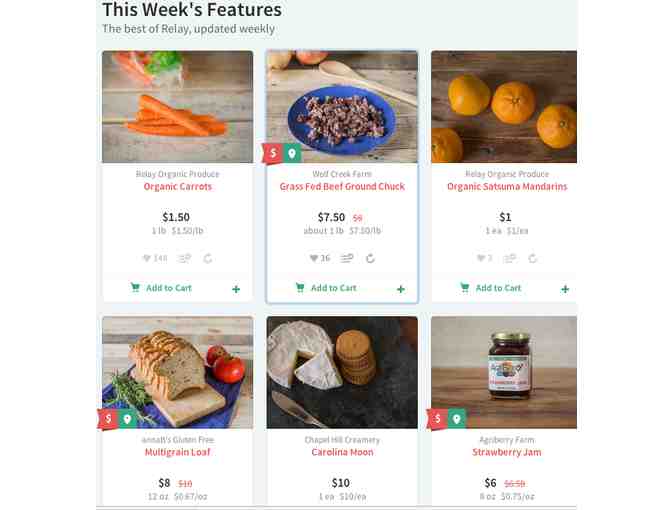Click add-to-list icon on Grass Fed Beef card
The height and width of the screenshot is (510, 672).
click(347, 258)
